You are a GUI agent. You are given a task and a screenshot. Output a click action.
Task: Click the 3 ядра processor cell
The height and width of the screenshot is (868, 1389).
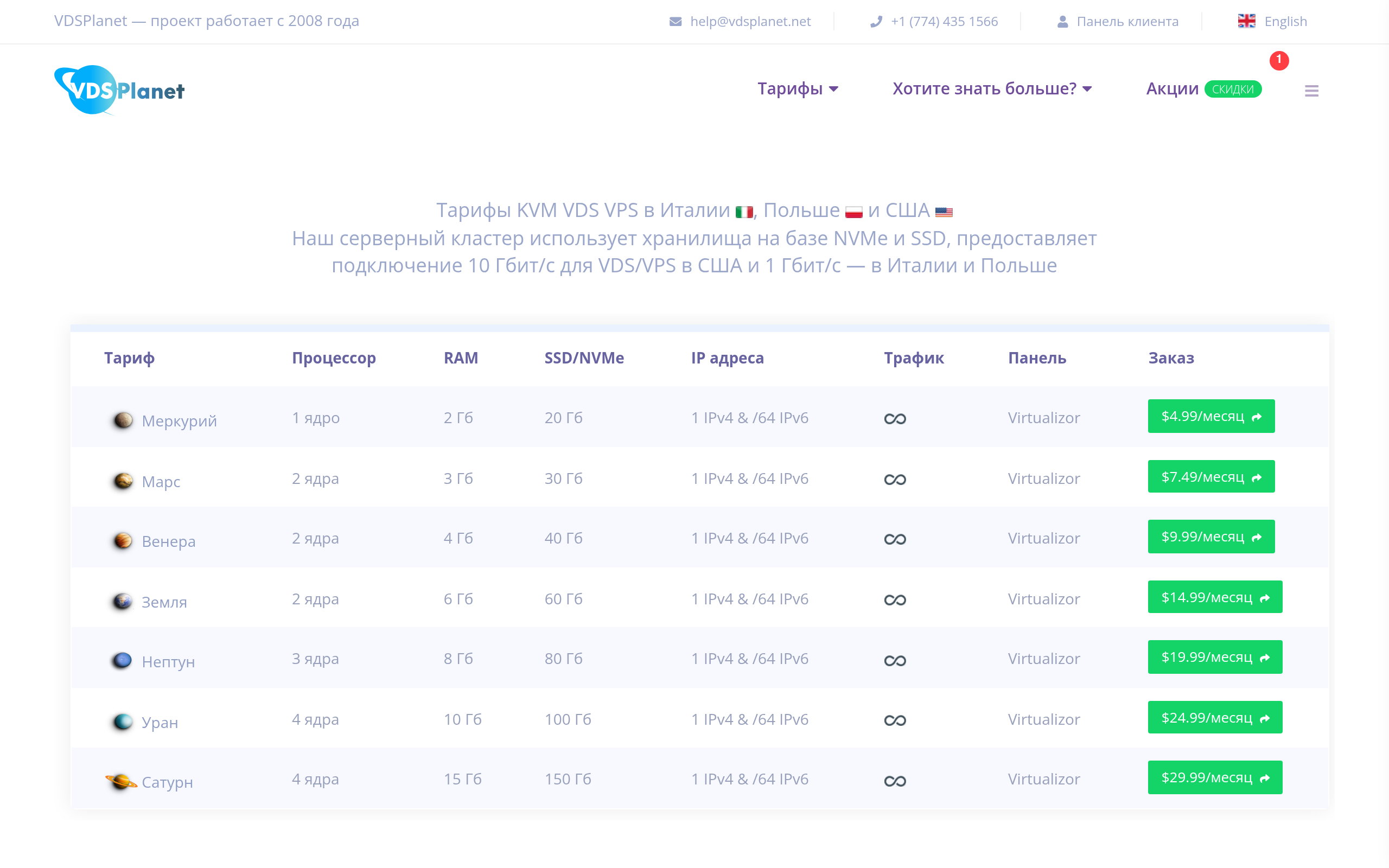[315, 659]
